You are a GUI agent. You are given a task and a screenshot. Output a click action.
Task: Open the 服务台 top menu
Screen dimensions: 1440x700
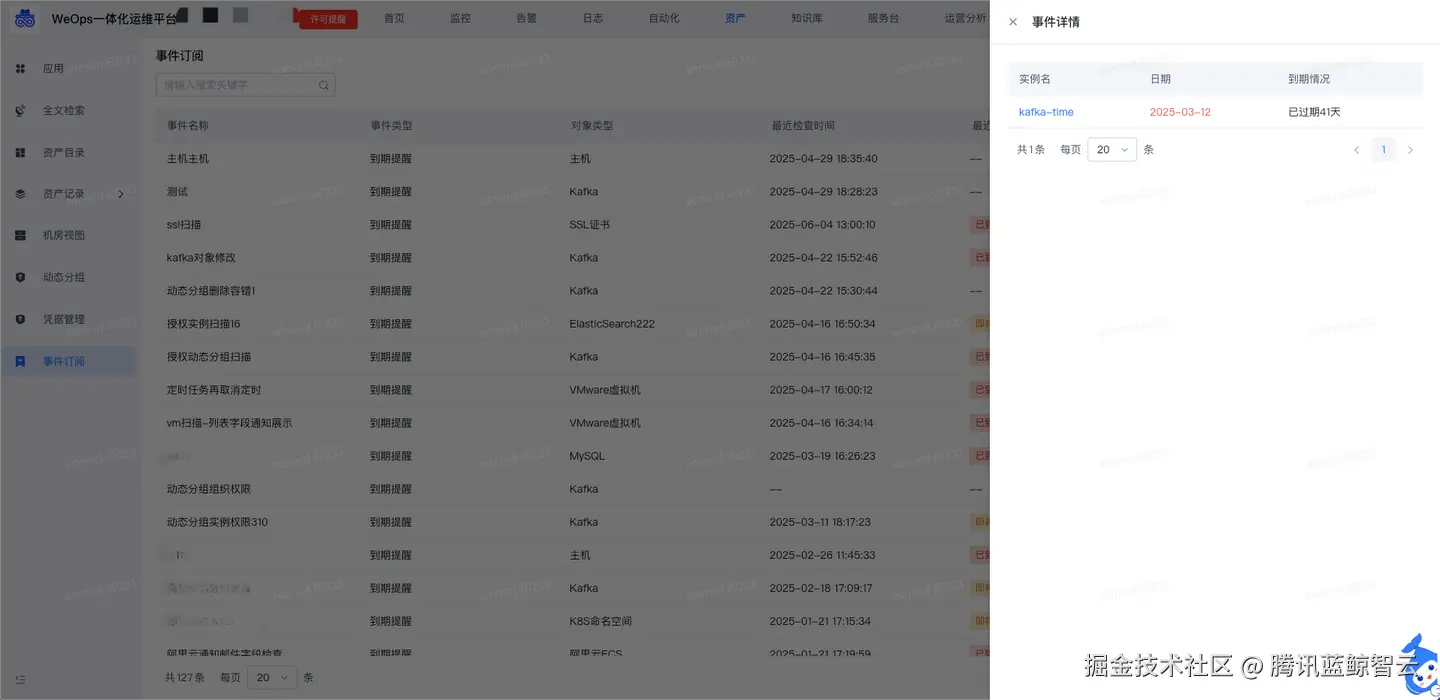point(883,18)
